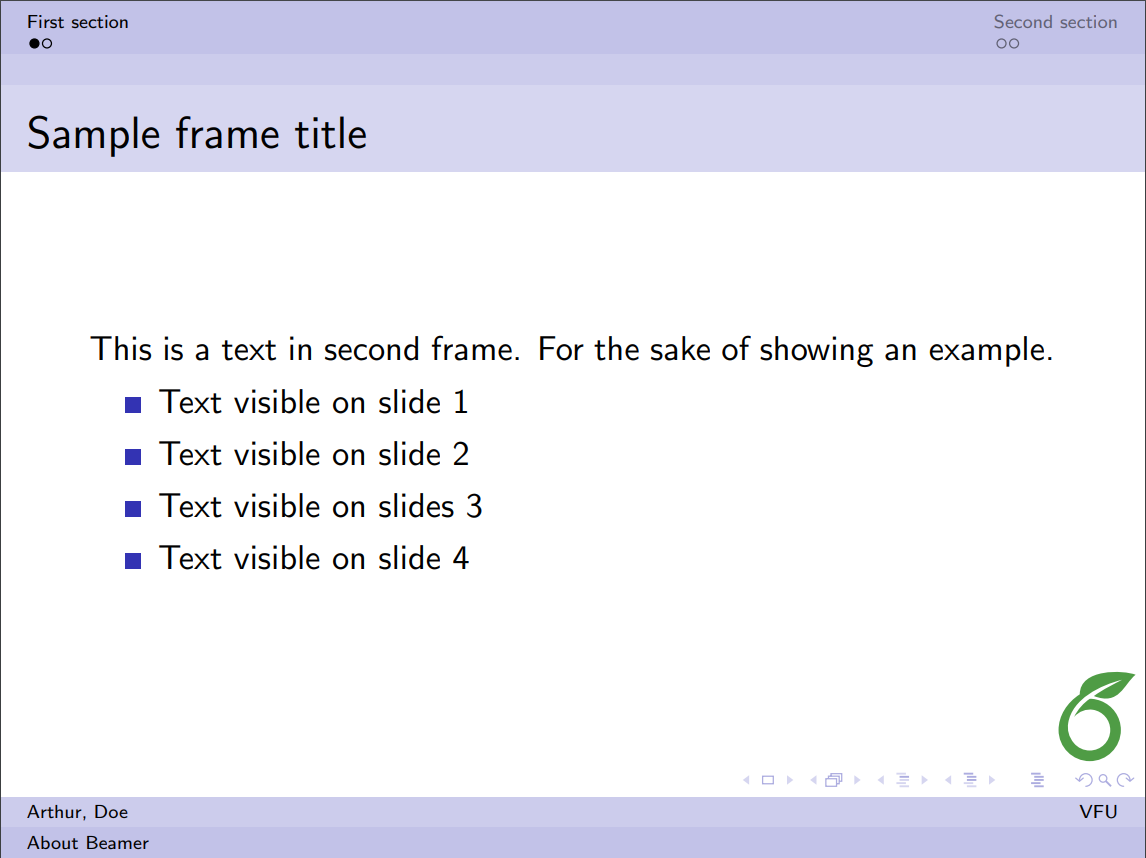Jump to Second section in header
Screen dimensions: 1146x858
click(1055, 22)
